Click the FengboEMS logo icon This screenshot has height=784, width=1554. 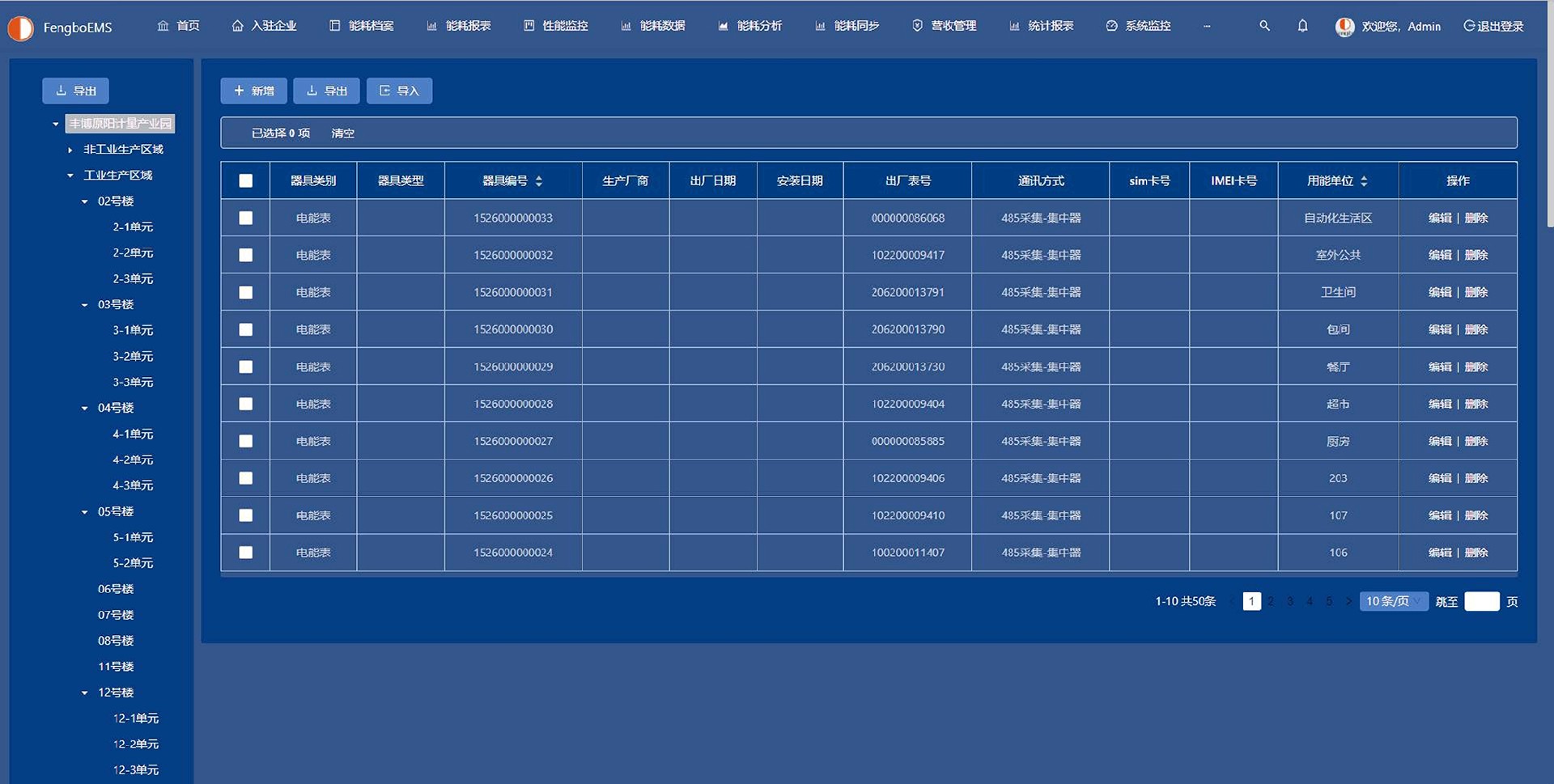(21, 28)
